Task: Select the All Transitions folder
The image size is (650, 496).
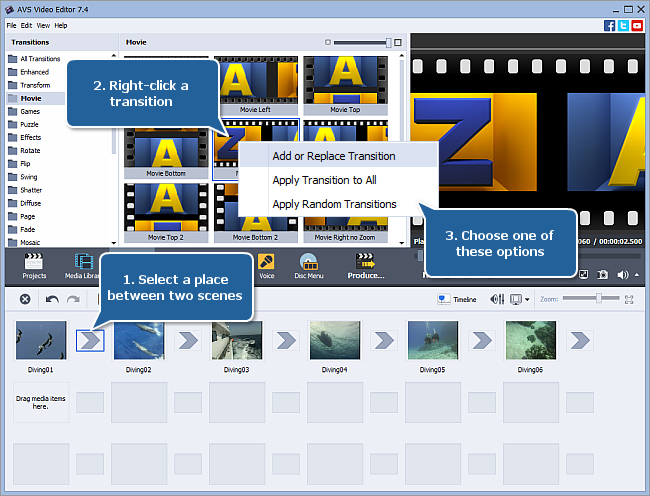Action: pos(35,59)
